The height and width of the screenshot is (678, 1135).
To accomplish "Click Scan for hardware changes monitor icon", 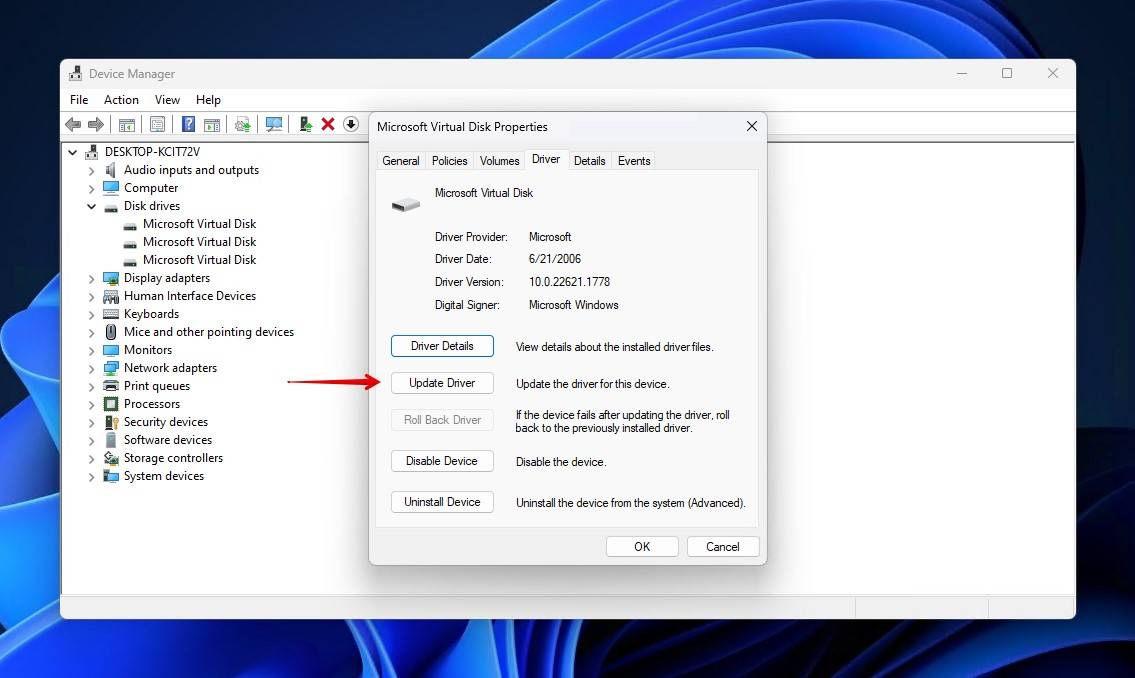I will pos(274,124).
